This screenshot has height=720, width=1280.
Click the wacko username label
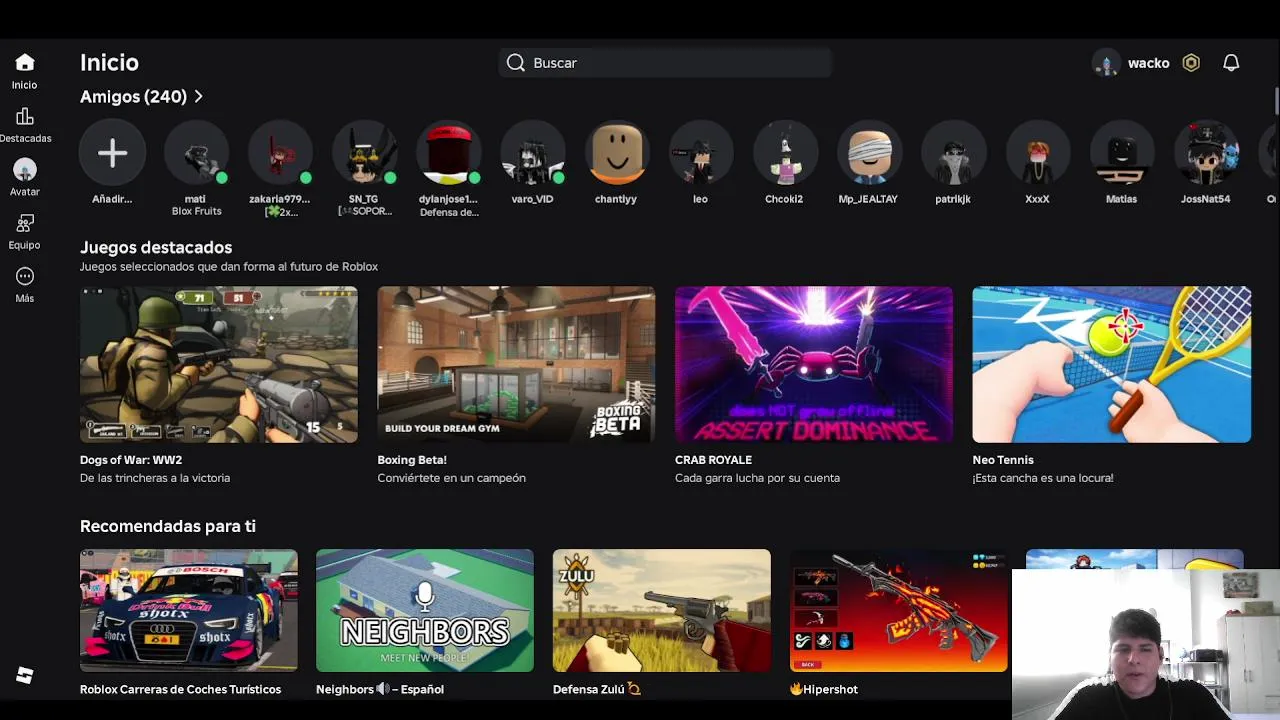click(1148, 63)
